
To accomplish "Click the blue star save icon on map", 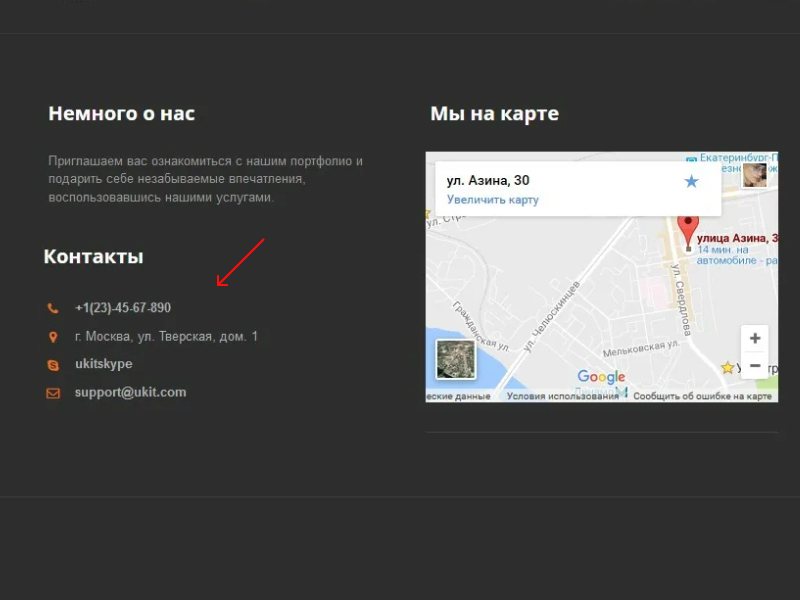I will (691, 181).
